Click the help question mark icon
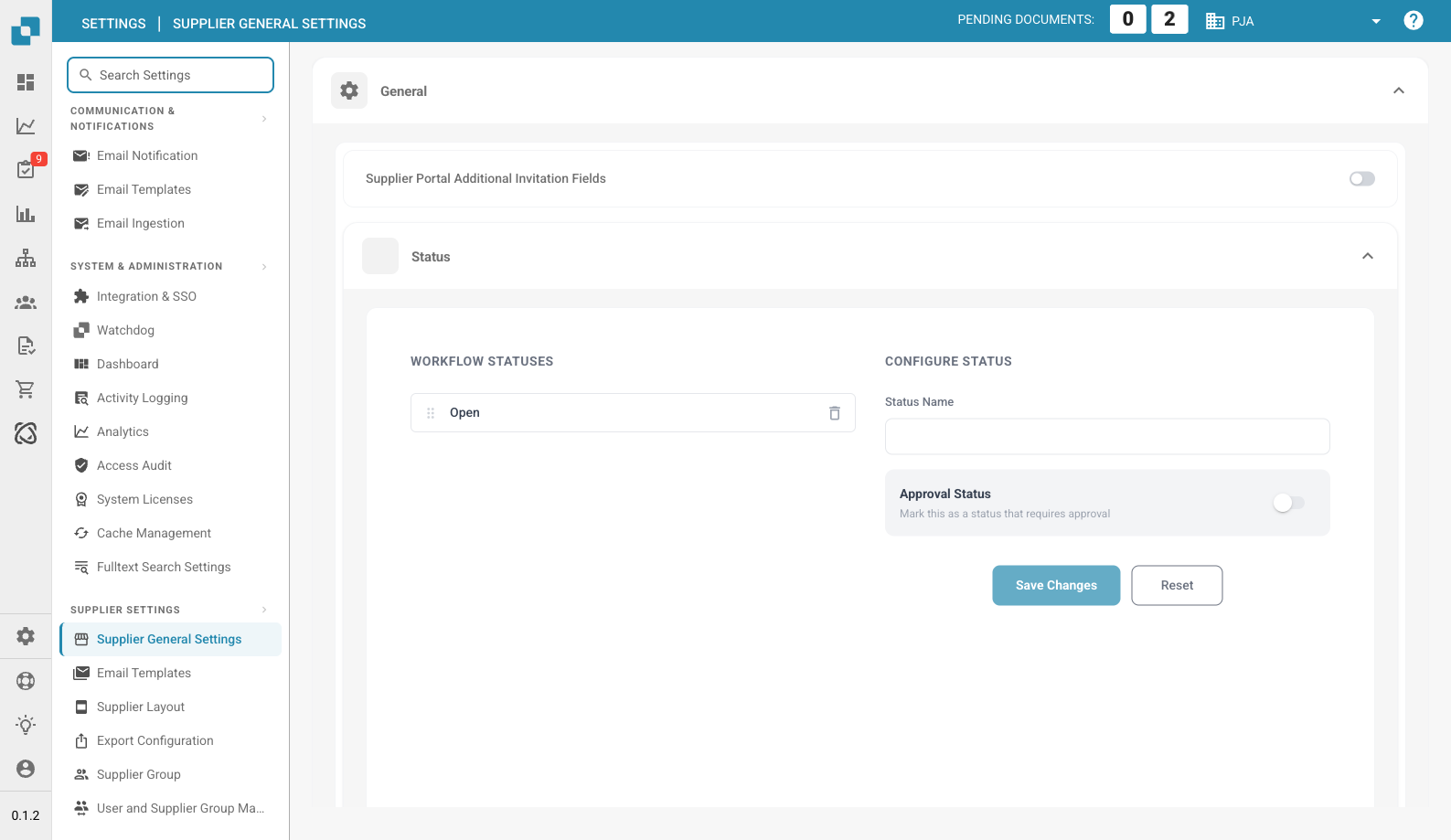The height and width of the screenshot is (840, 1451). [x=1414, y=20]
